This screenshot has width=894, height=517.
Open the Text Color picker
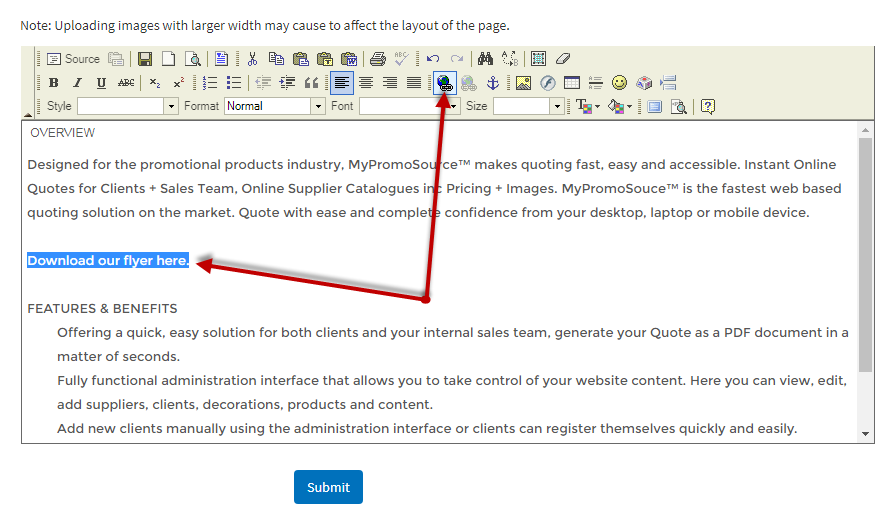(588, 106)
